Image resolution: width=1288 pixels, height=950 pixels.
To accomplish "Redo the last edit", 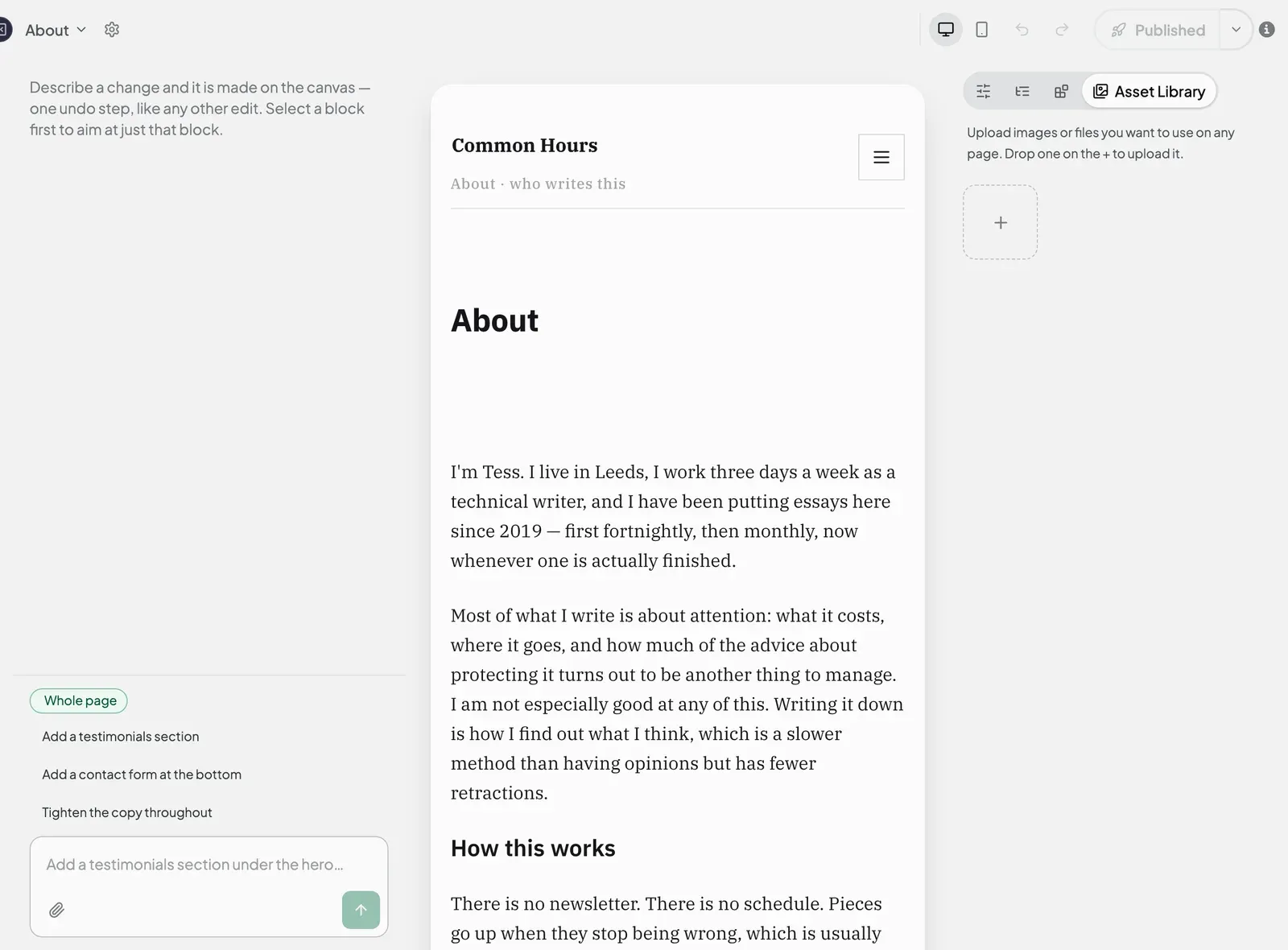I will (x=1062, y=30).
